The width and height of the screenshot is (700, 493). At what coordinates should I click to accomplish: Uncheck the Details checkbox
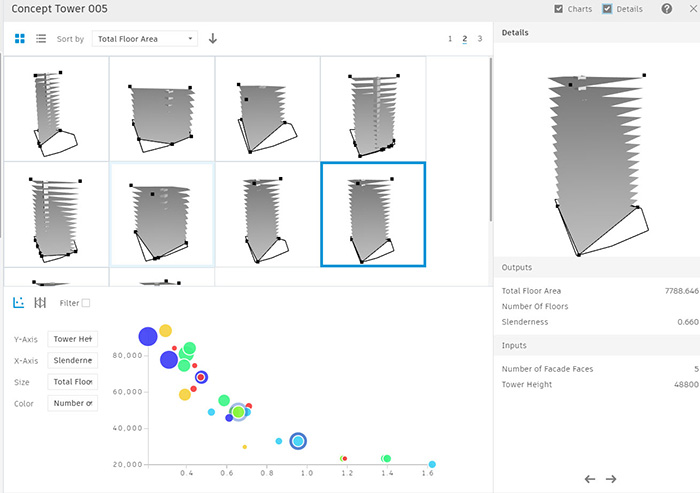(x=607, y=9)
